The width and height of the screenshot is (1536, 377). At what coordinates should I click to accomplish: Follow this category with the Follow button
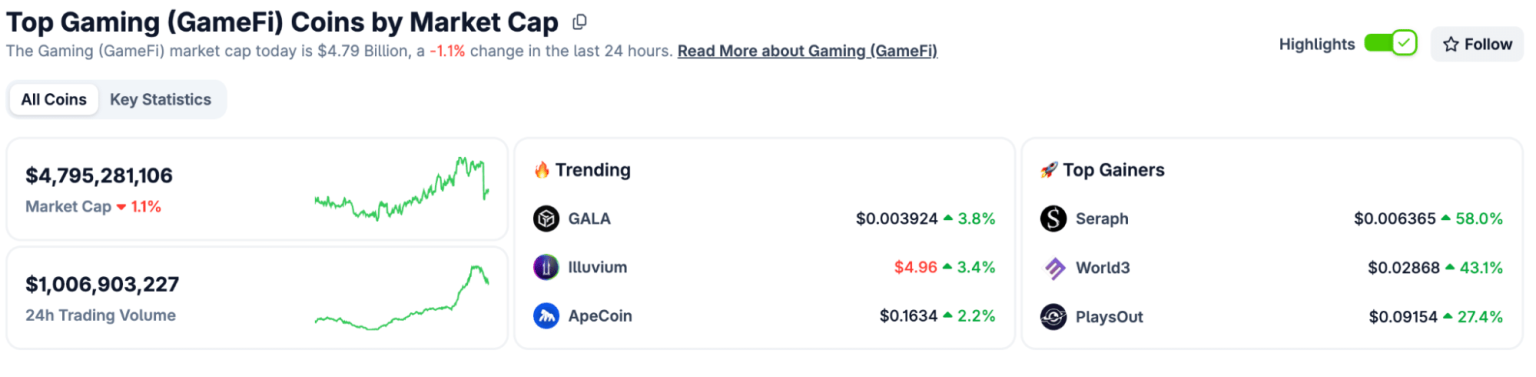pos(1477,44)
